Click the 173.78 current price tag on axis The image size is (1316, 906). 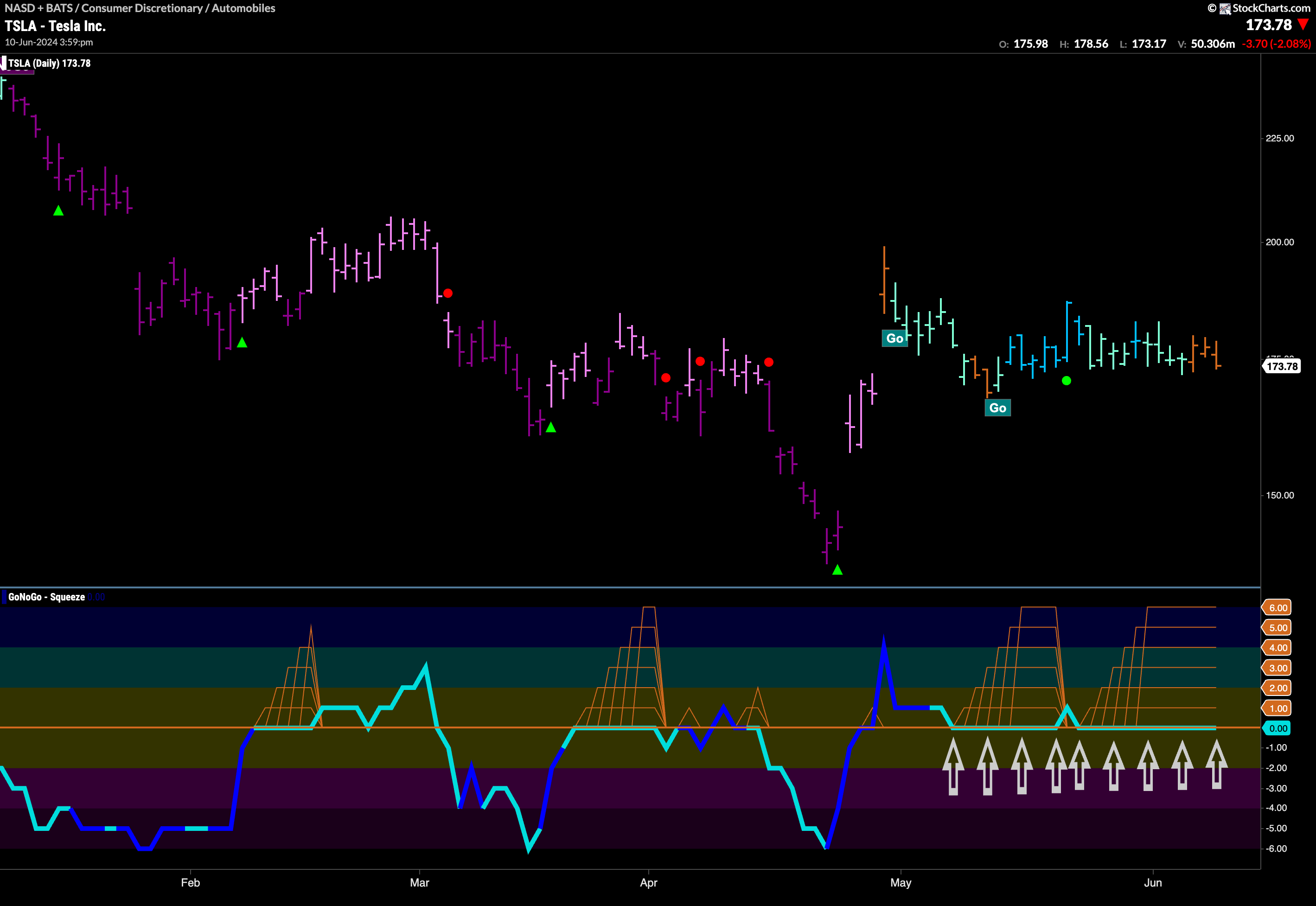click(1281, 367)
